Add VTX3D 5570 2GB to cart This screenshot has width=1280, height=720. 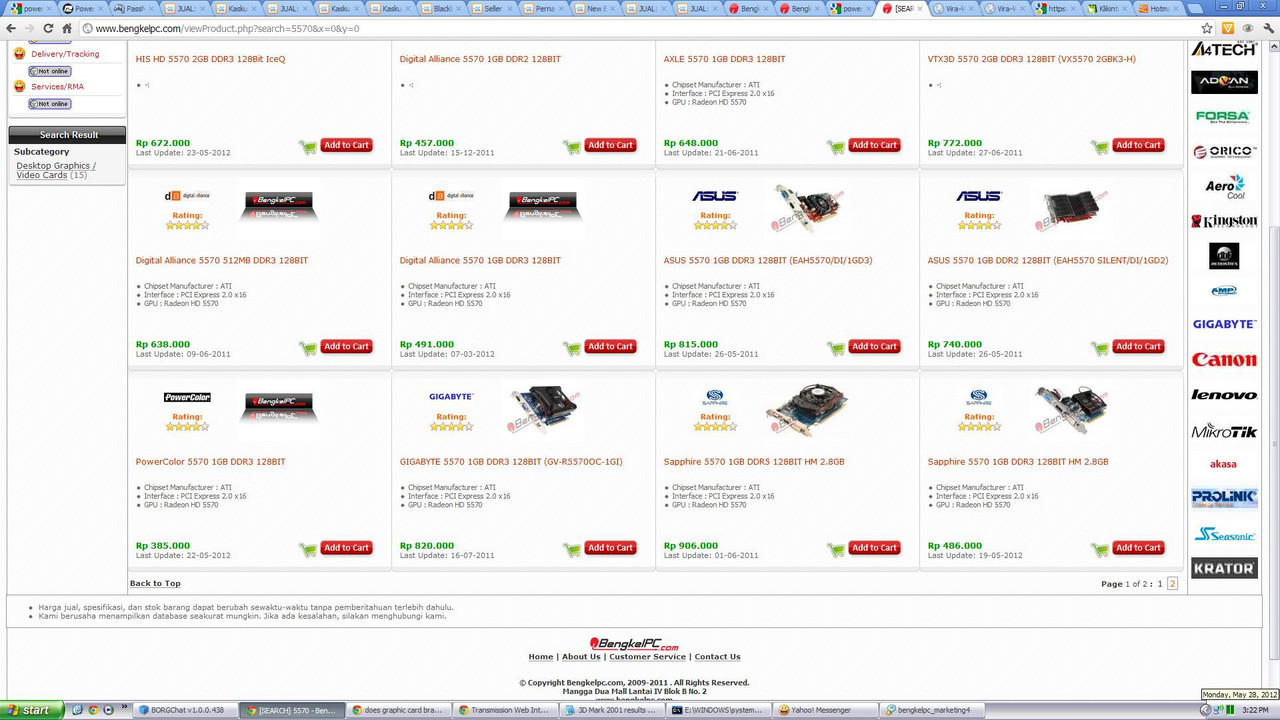(1138, 145)
